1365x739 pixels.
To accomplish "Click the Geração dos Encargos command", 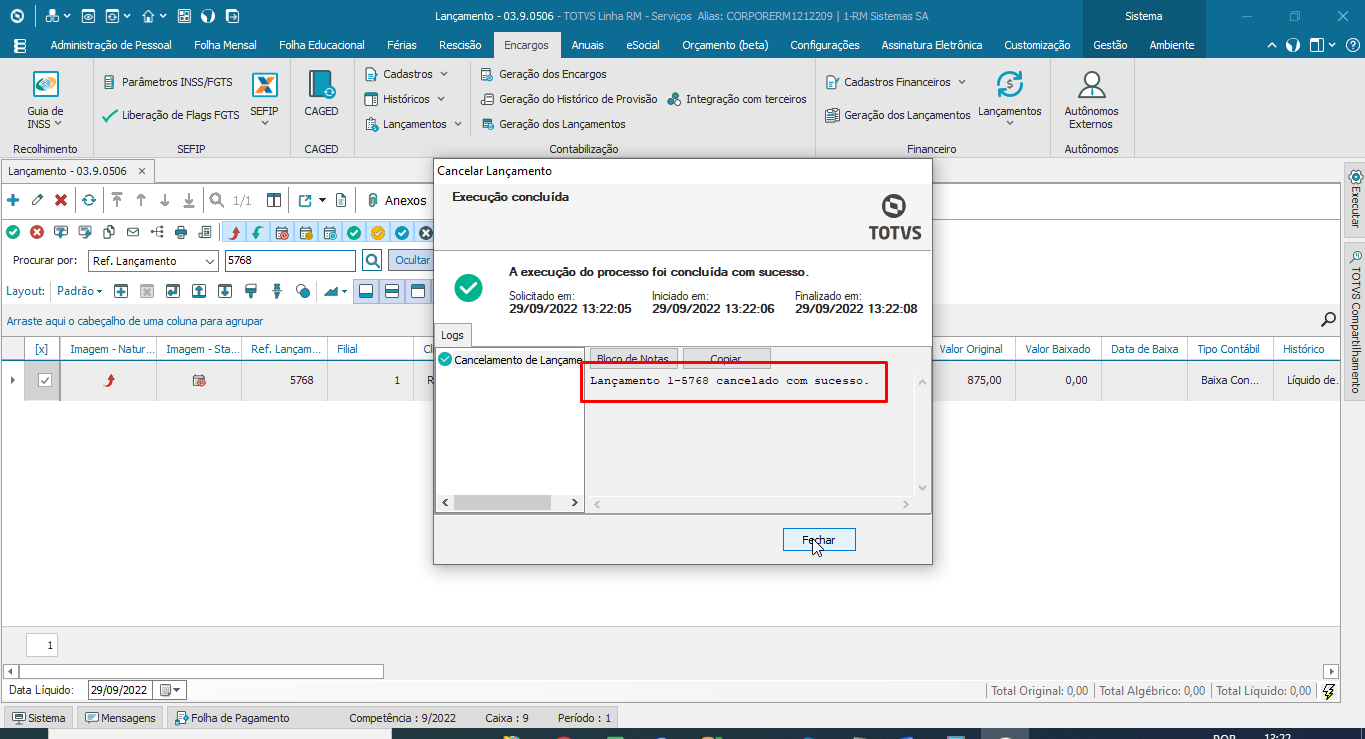I will point(544,74).
